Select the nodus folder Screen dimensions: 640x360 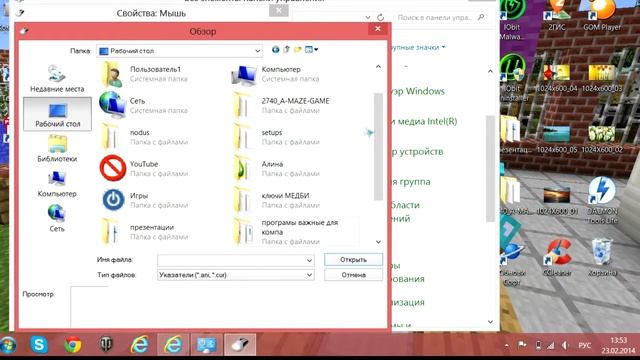pyautogui.click(x=144, y=137)
